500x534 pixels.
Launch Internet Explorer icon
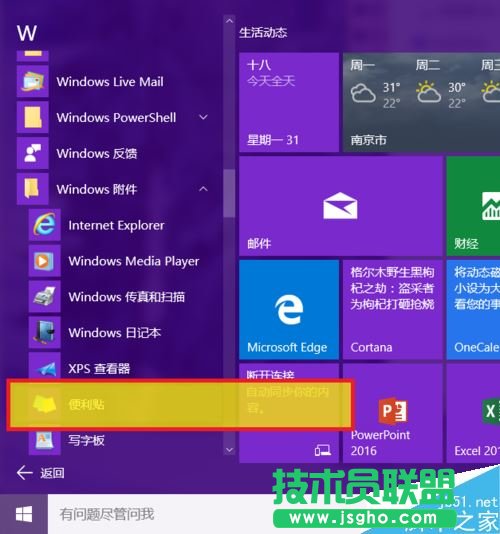pyautogui.click(x=45, y=225)
